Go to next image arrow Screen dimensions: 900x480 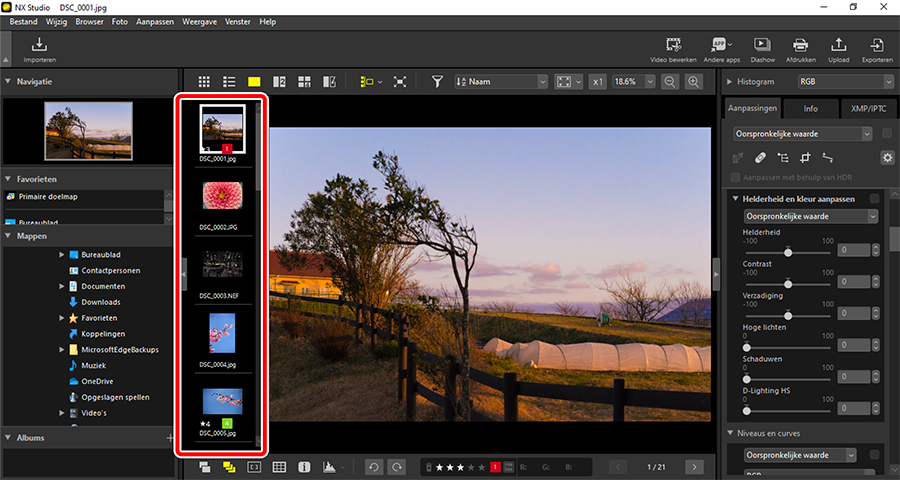pos(695,467)
